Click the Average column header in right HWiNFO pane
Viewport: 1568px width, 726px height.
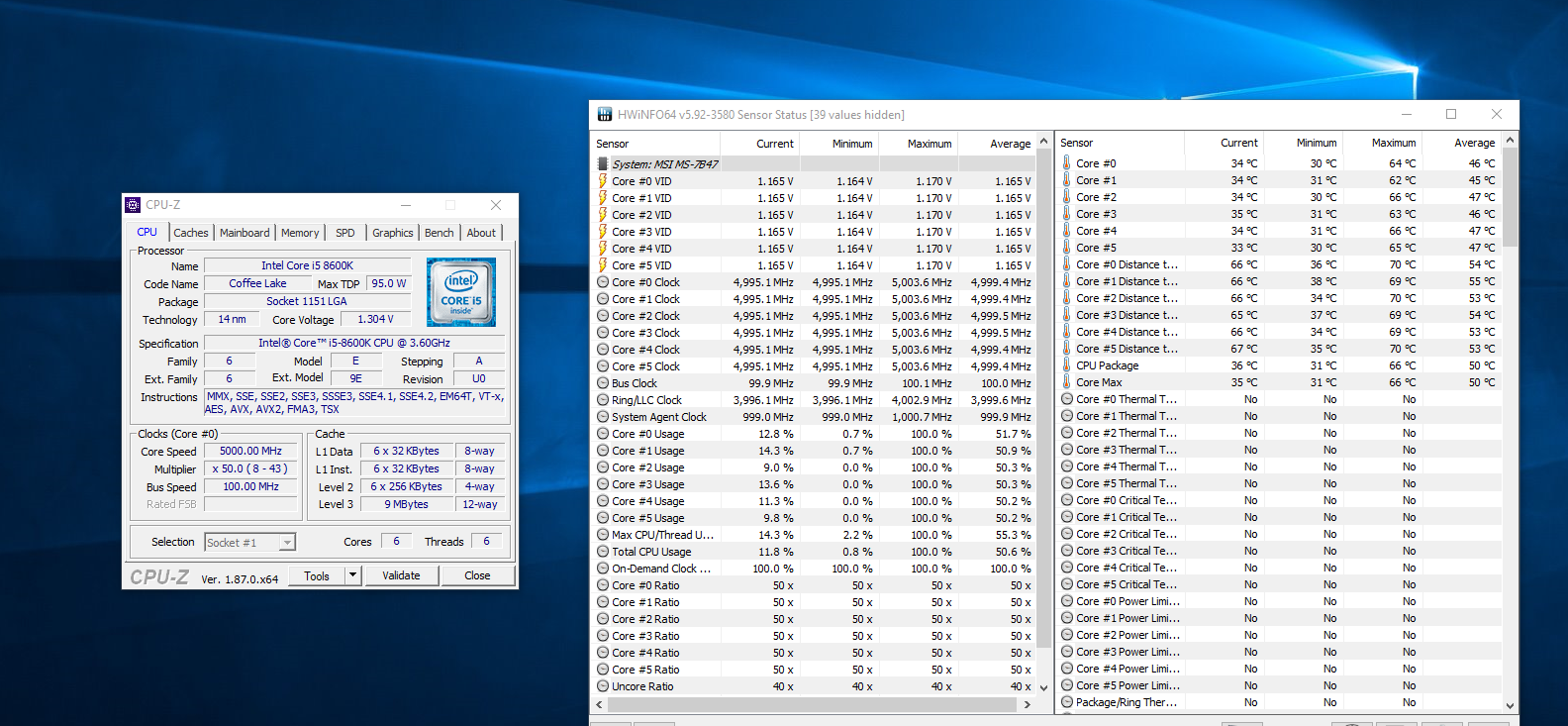[1462, 143]
